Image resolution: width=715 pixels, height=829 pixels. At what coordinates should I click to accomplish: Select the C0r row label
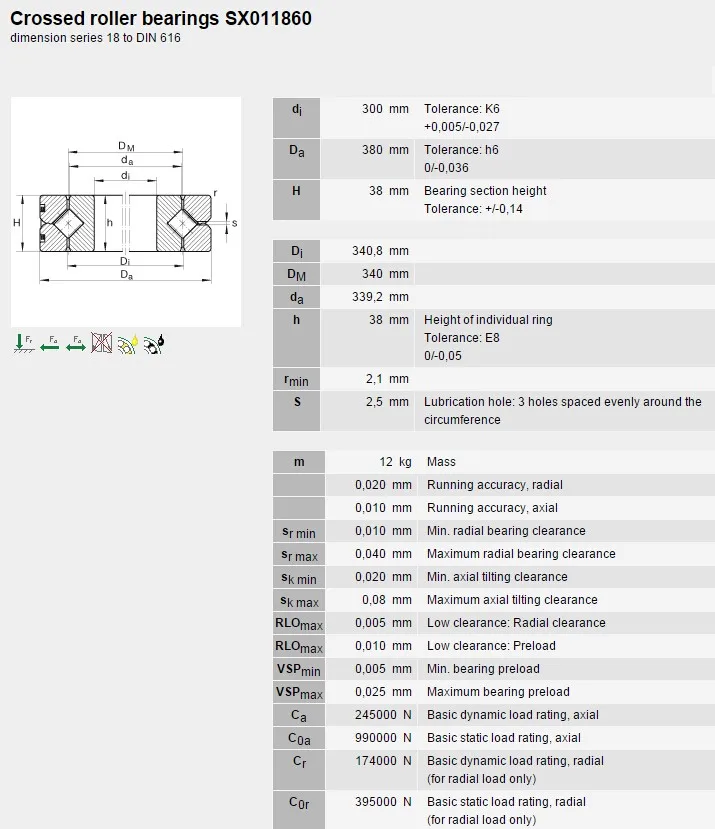[299, 810]
